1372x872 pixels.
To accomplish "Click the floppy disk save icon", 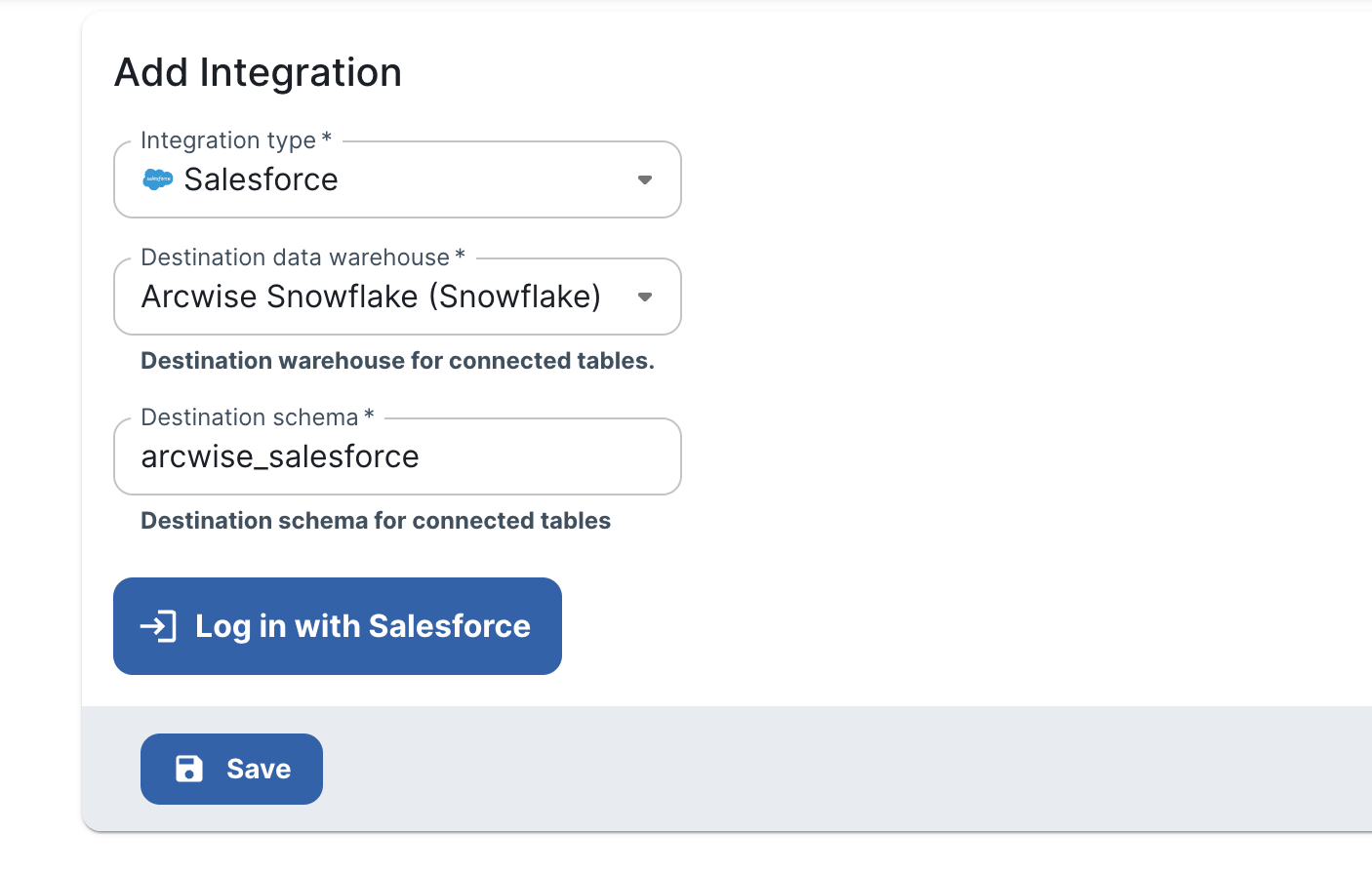I will click(189, 769).
